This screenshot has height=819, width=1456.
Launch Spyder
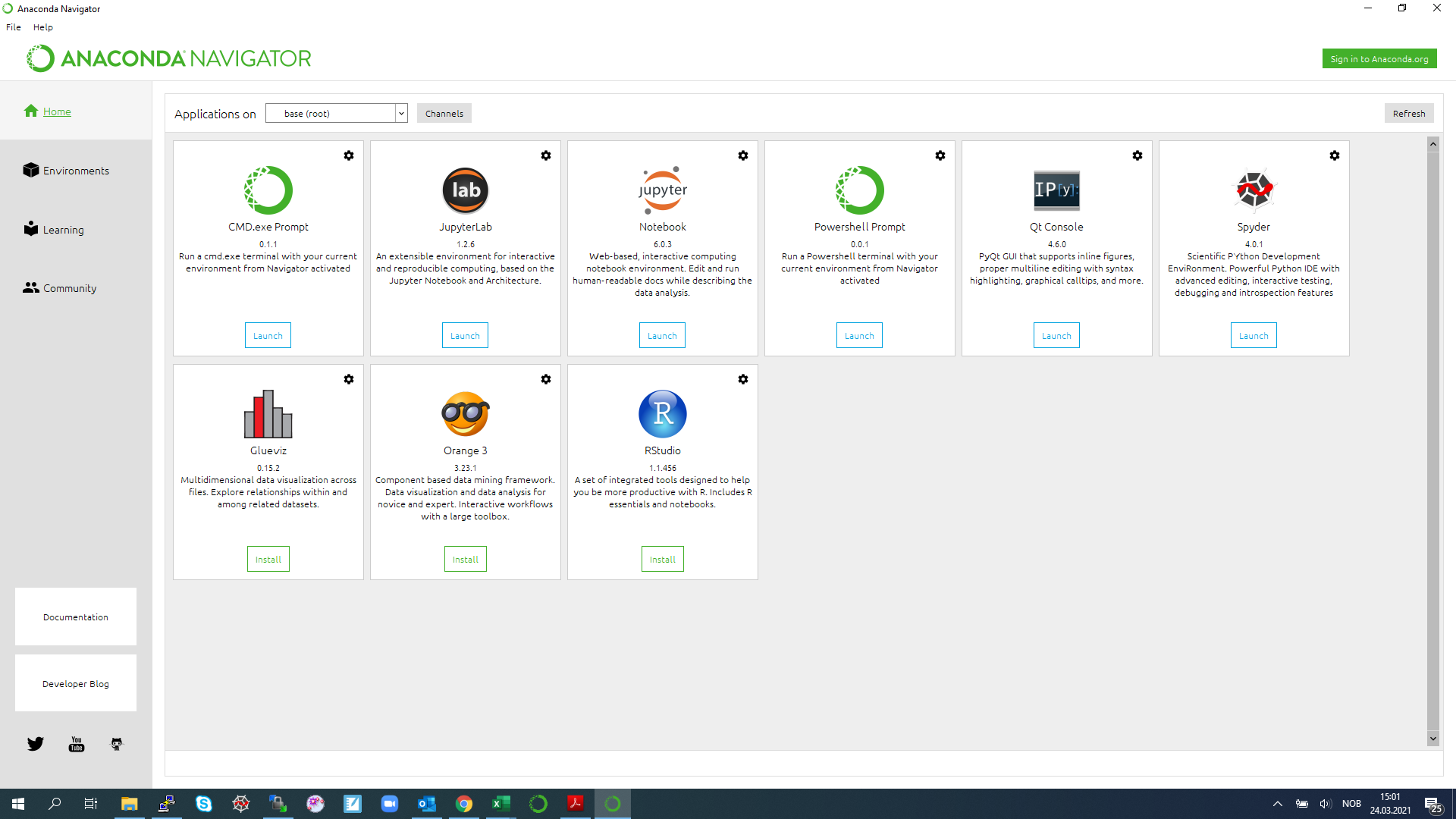coord(1254,335)
